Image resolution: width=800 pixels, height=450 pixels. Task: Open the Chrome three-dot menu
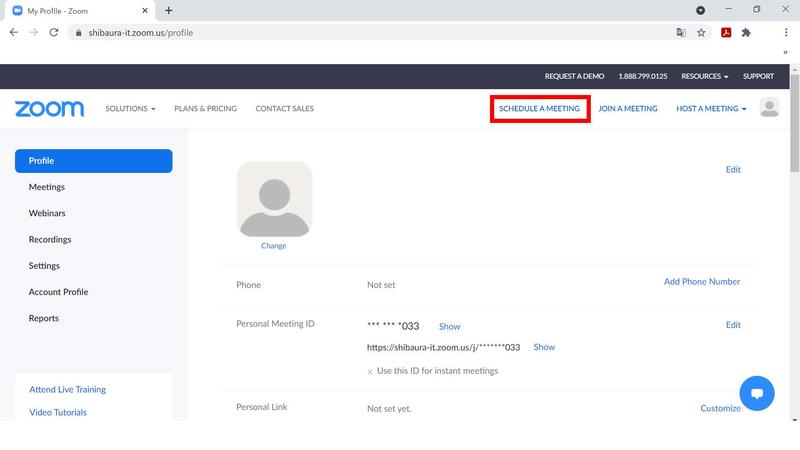pyautogui.click(x=786, y=33)
